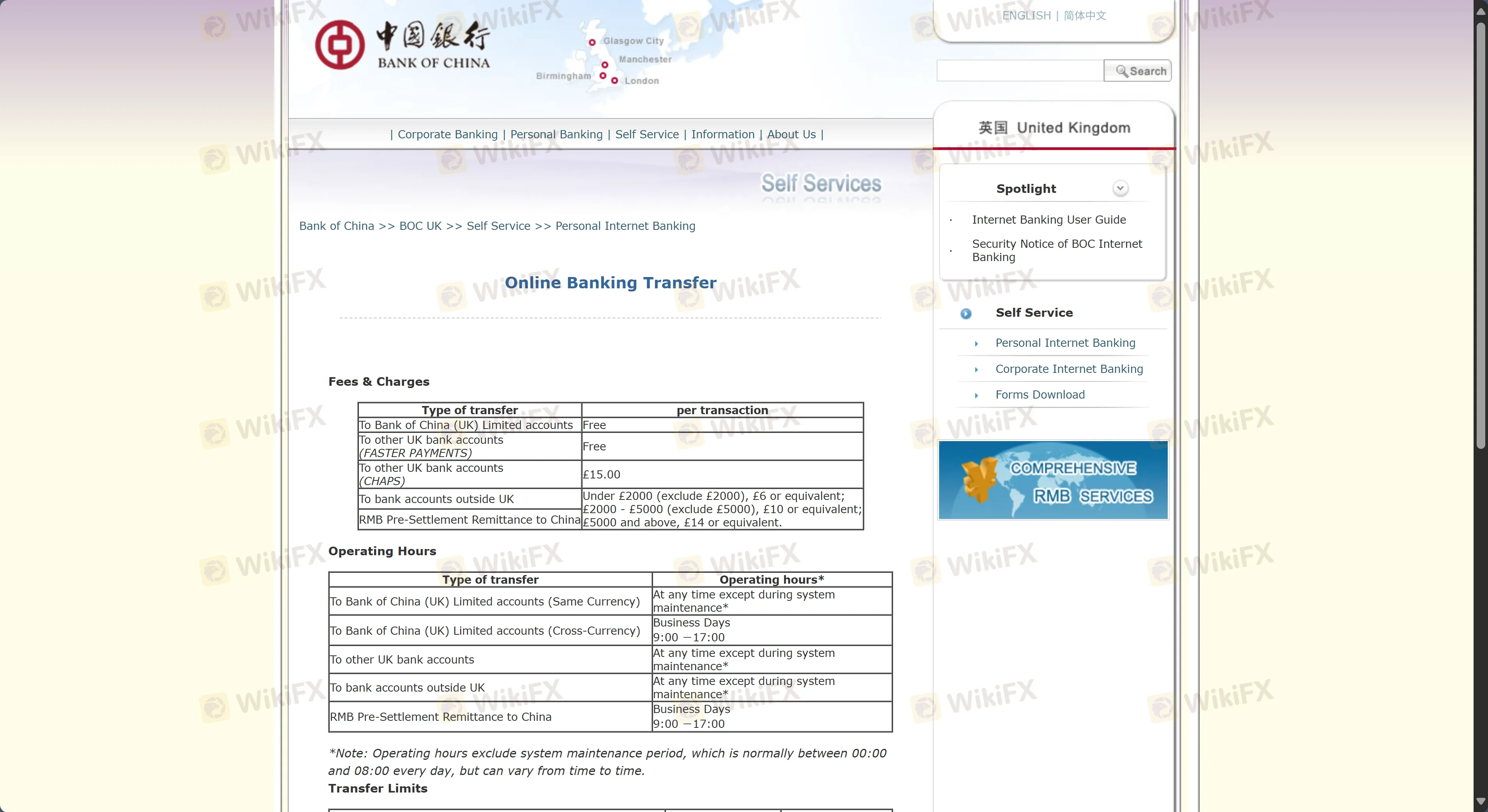Focus the search text field

[1020, 71]
